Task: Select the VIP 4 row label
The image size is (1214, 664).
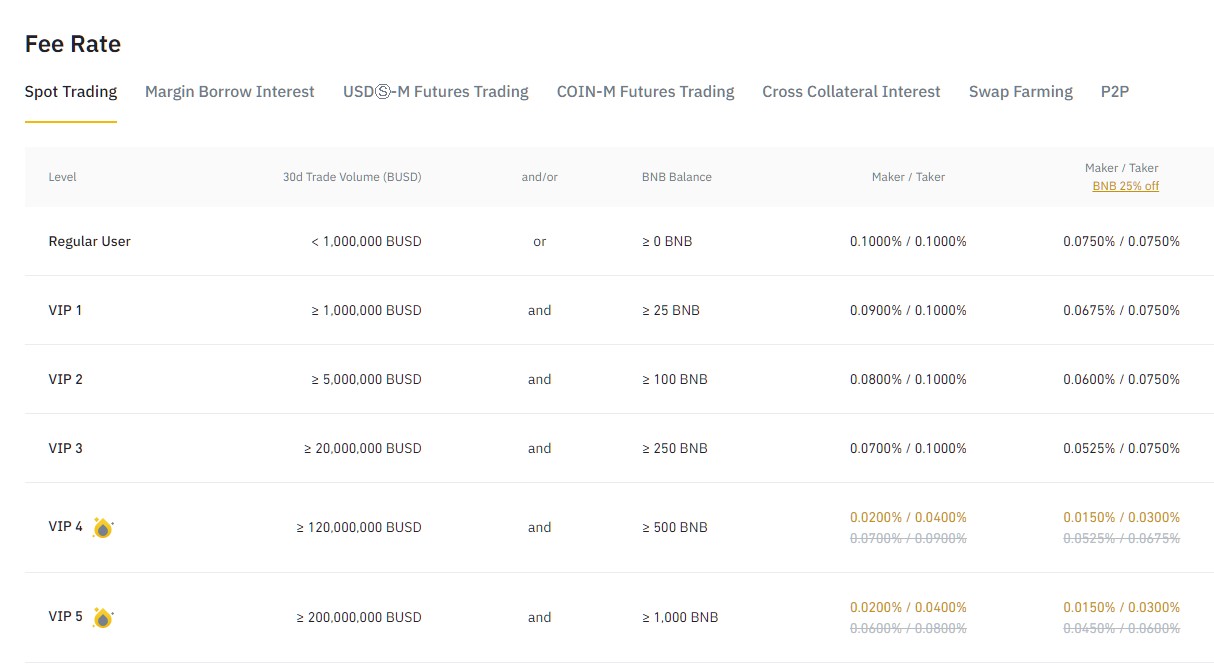Action: (x=66, y=526)
